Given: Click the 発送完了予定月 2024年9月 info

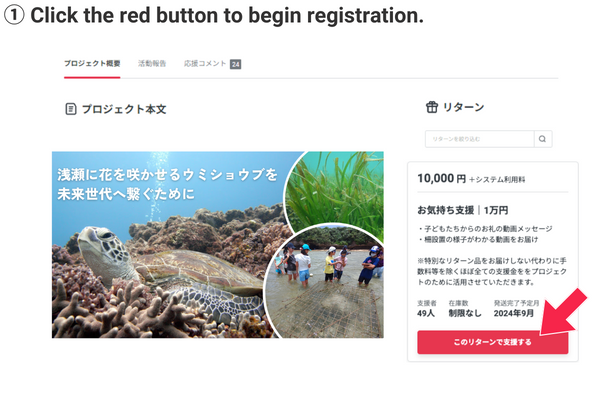Looking at the screenshot, I should (x=516, y=308).
